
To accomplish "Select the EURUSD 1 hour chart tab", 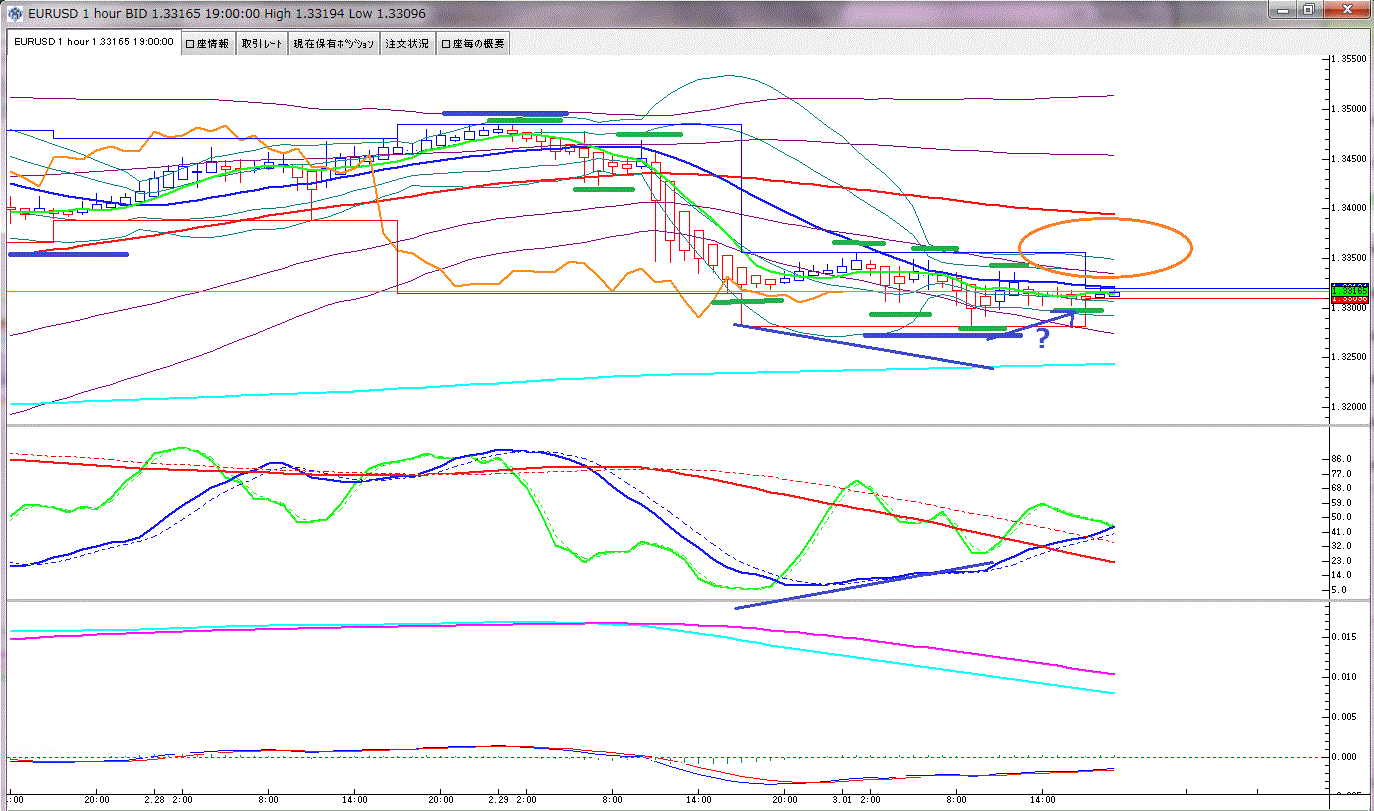I will point(93,43).
